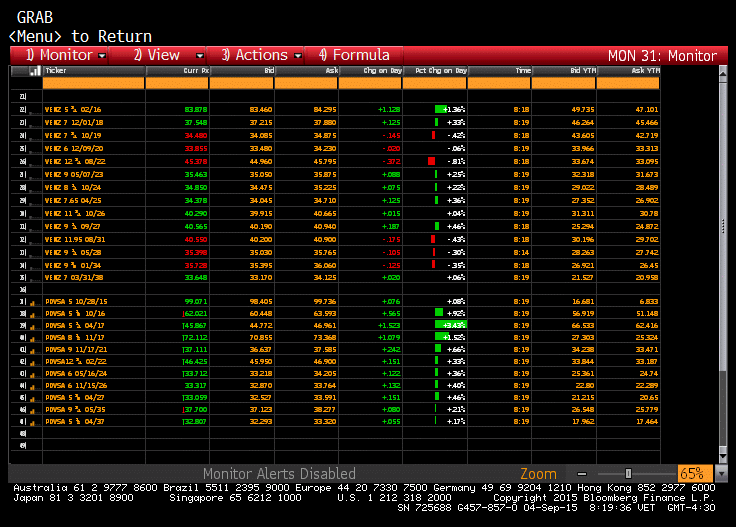Click chart icon on PDVSA 6 11/15/26 row
This screenshot has width=736, height=527.
[x=32, y=387]
